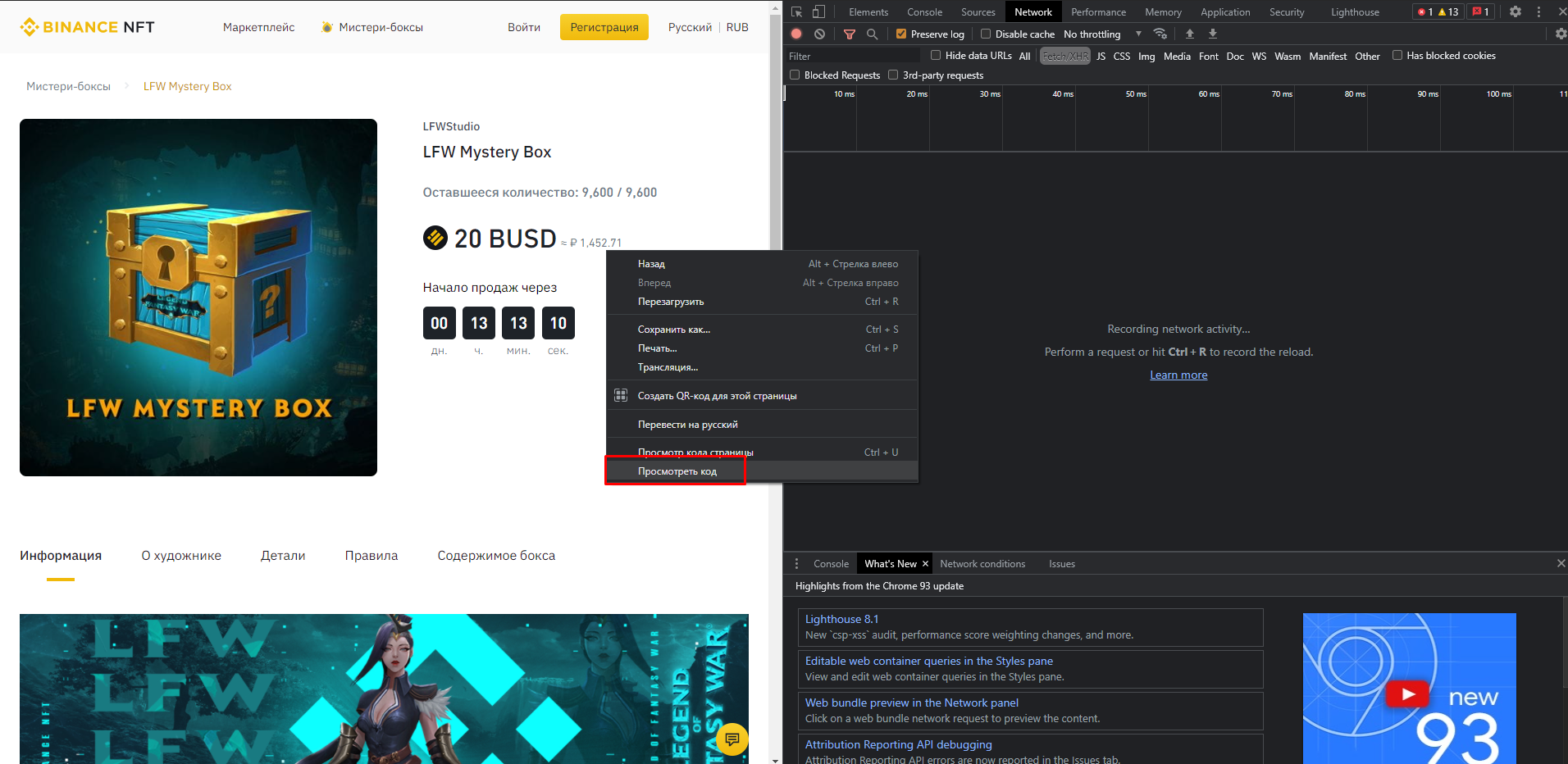Image resolution: width=1568 pixels, height=764 pixels.
Task: Select the Fetch/XHR request type filter
Action: click(x=1065, y=56)
